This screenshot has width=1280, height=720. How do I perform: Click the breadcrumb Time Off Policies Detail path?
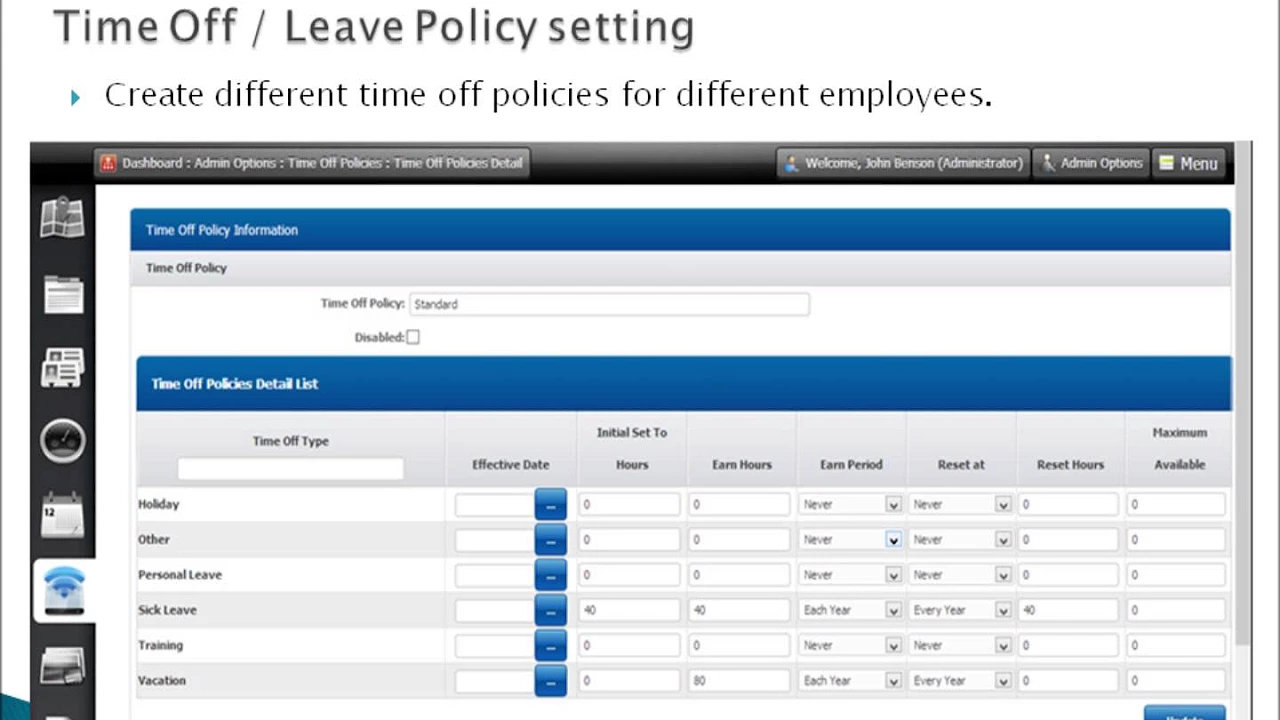pos(458,163)
